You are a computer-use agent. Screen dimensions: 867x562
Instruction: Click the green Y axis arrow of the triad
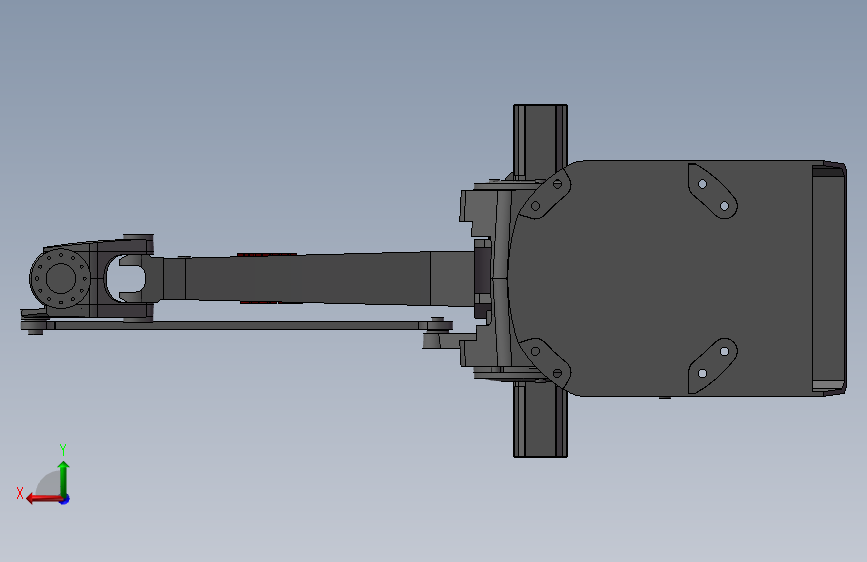64,479
